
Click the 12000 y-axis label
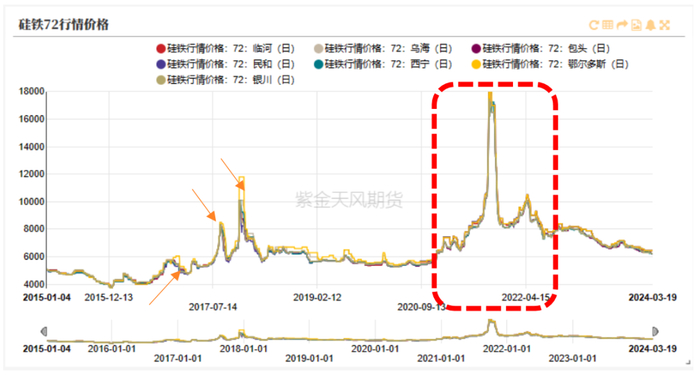(32, 174)
